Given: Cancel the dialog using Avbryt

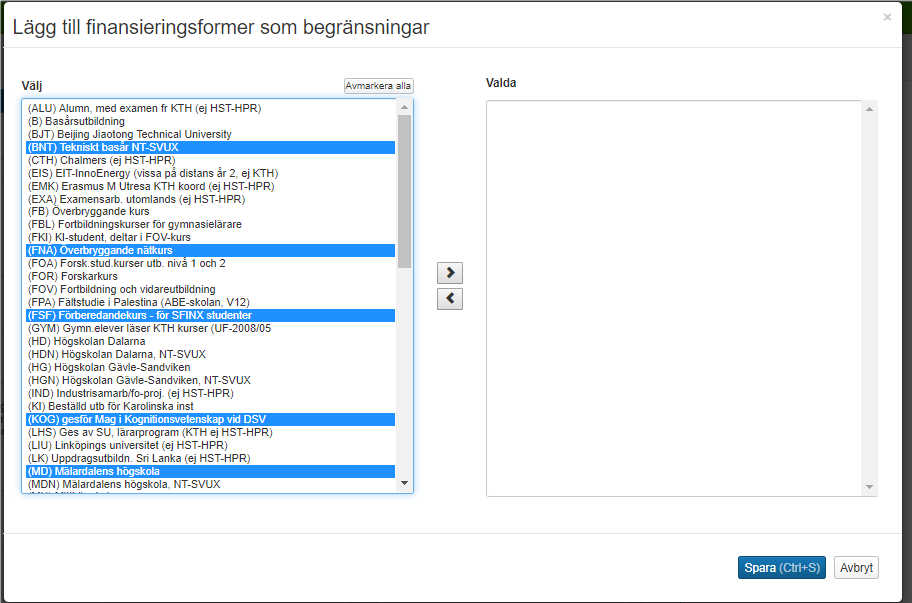Looking at the screenshot, I should click(856, 568).
